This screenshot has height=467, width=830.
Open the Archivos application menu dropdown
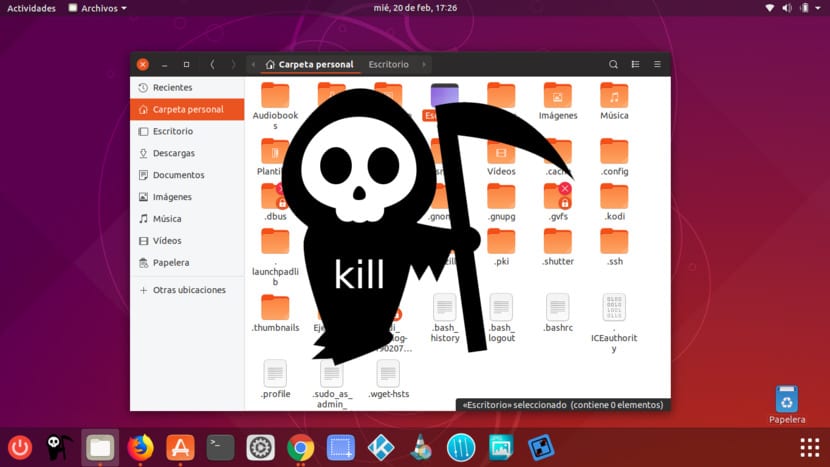(x=97, y=8)
